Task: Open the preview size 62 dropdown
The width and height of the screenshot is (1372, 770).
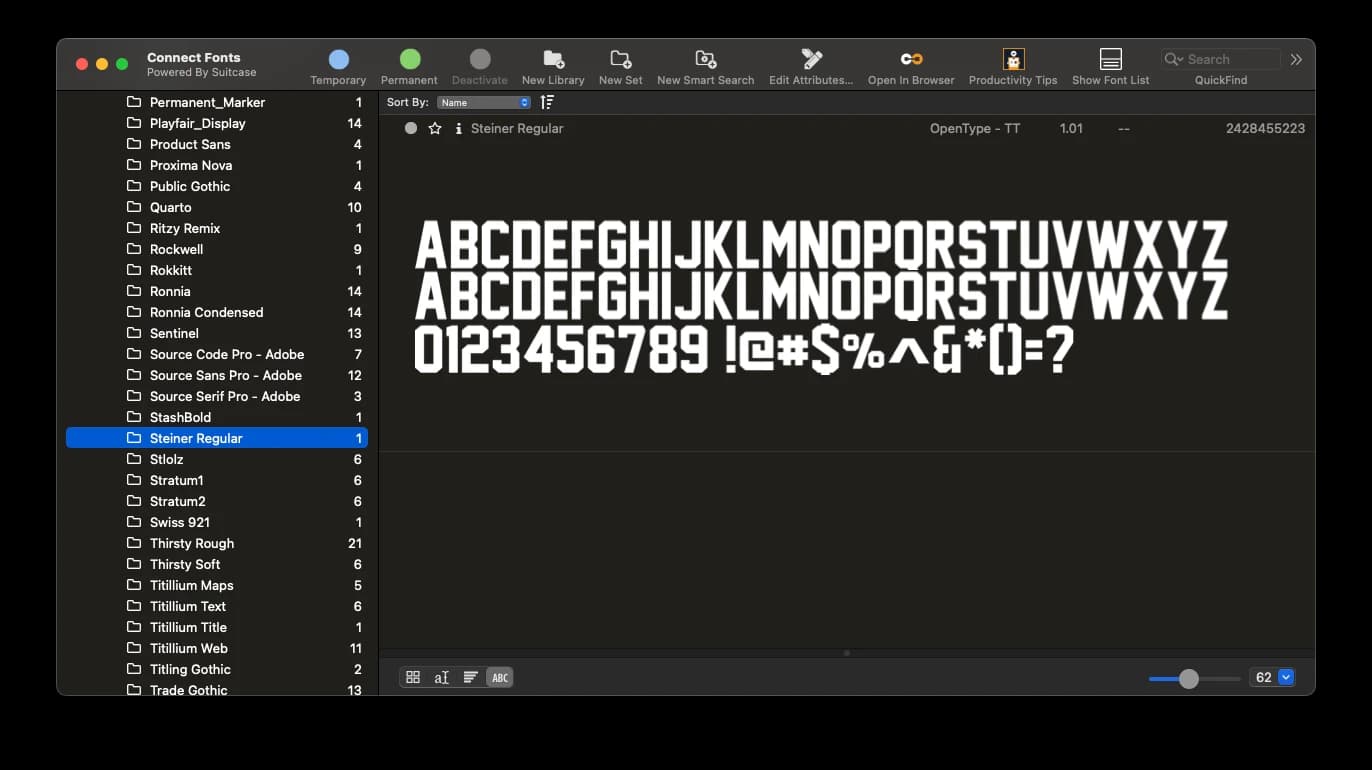Action: (1286, 678)
